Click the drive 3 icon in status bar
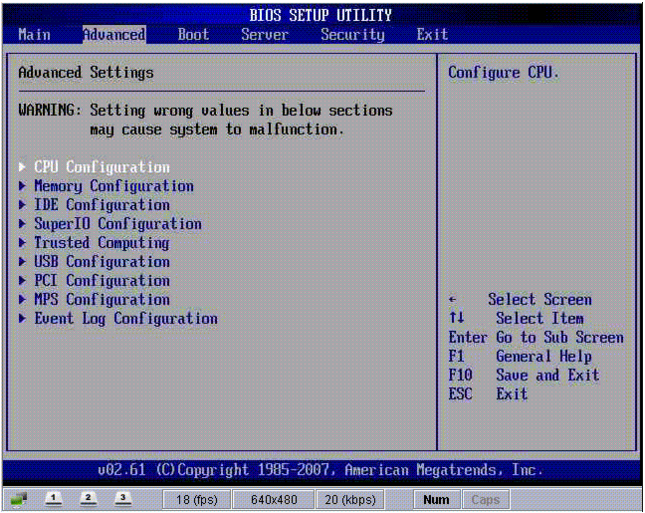The width and height of the screenshot is (645, 513). click(x=122, y=499)
